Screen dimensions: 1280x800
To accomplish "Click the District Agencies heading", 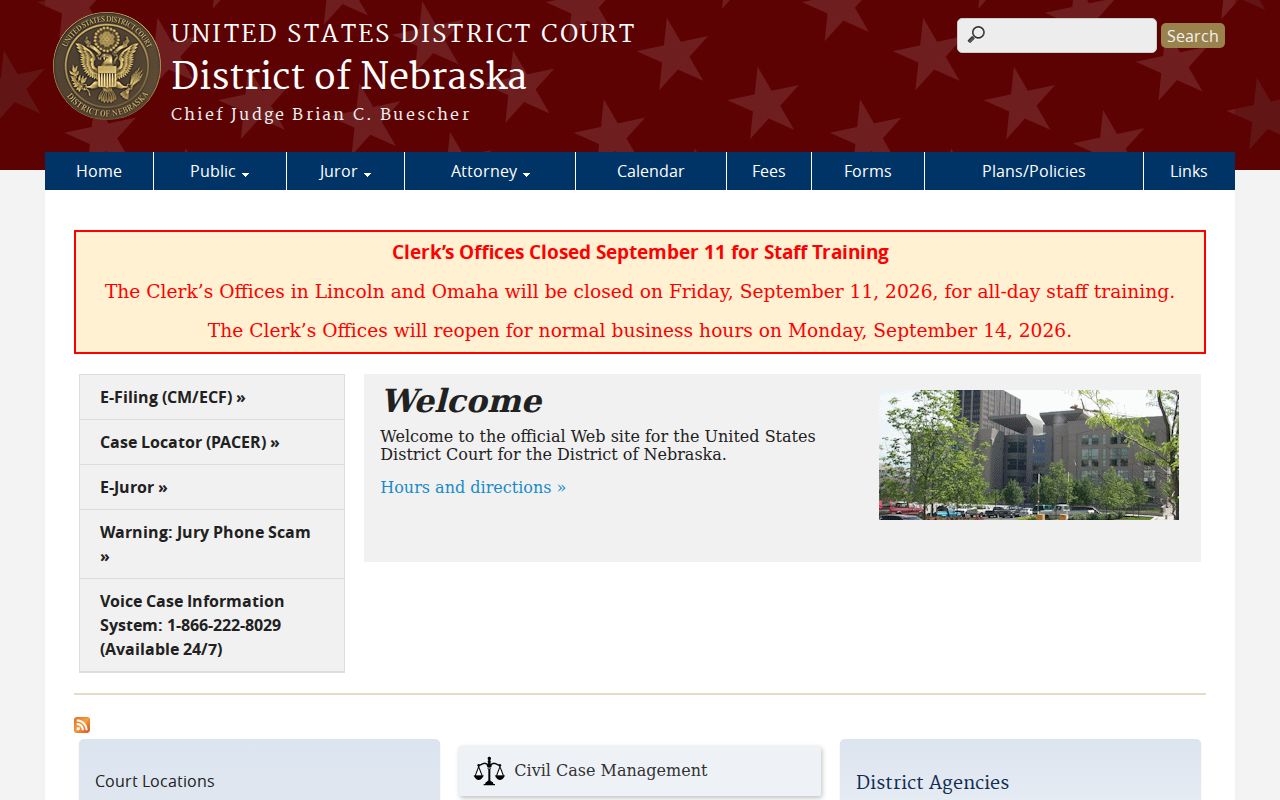I will [x=932, y=782].
